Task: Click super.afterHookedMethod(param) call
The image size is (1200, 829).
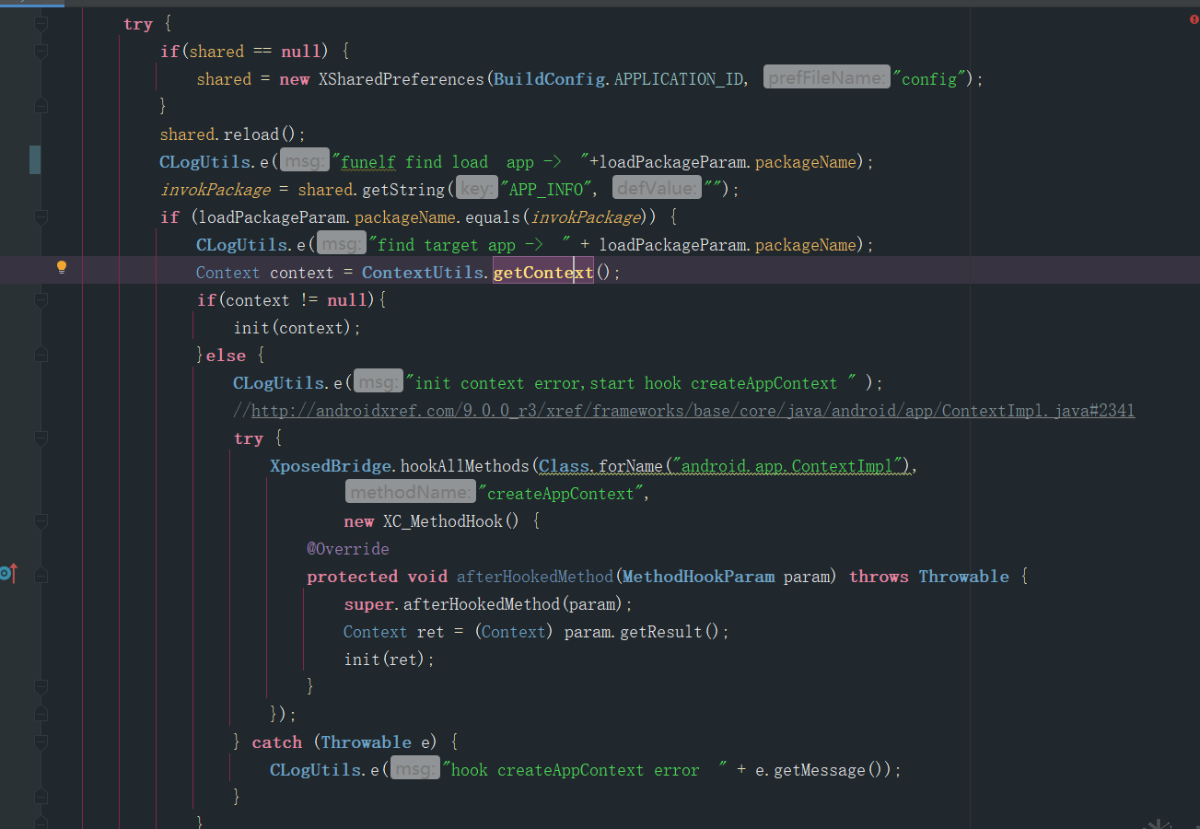Action: pos(488,604)
